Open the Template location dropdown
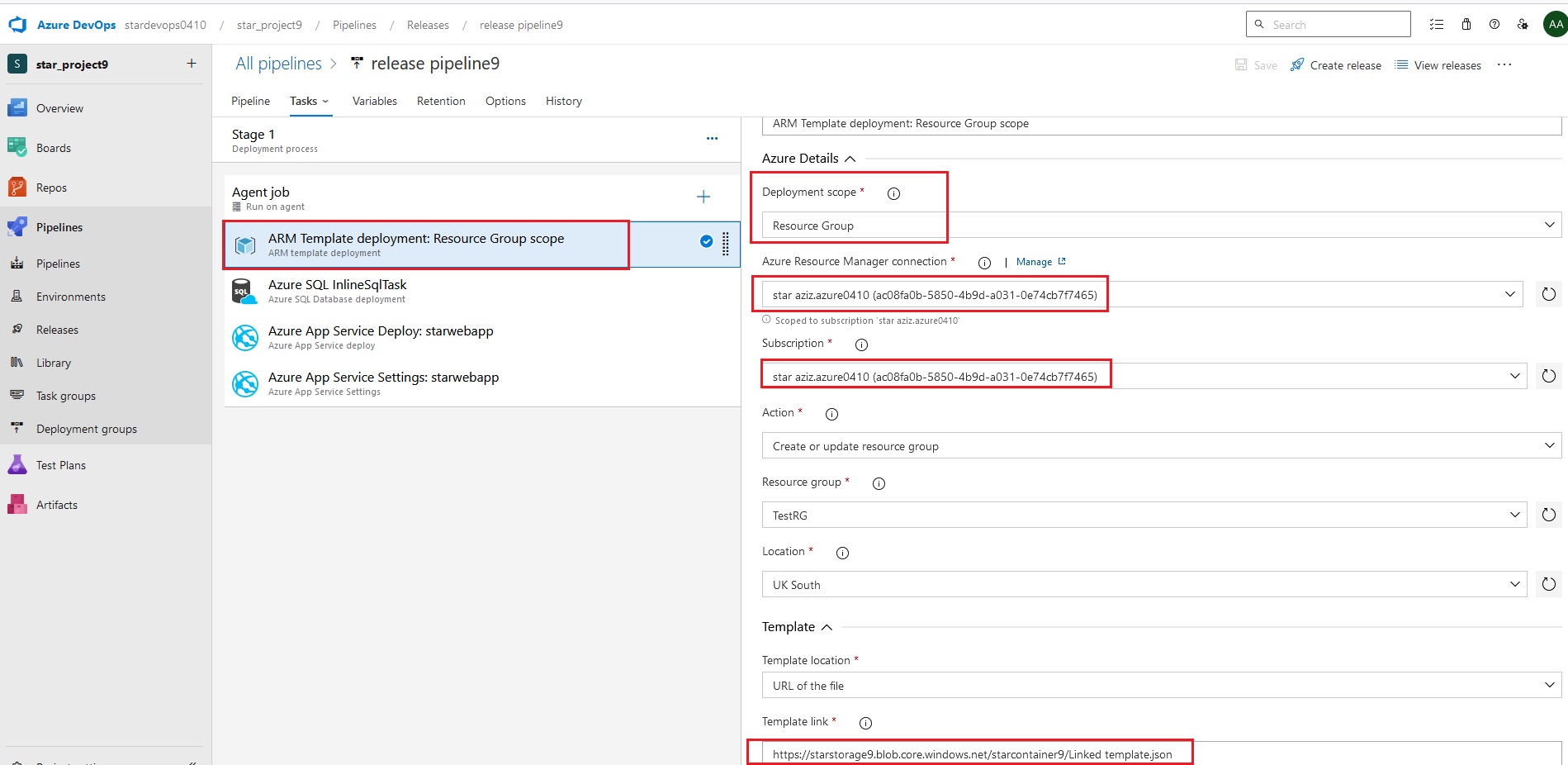The width and height of the screenshot is (1568, 765). tap(1162, 685)
